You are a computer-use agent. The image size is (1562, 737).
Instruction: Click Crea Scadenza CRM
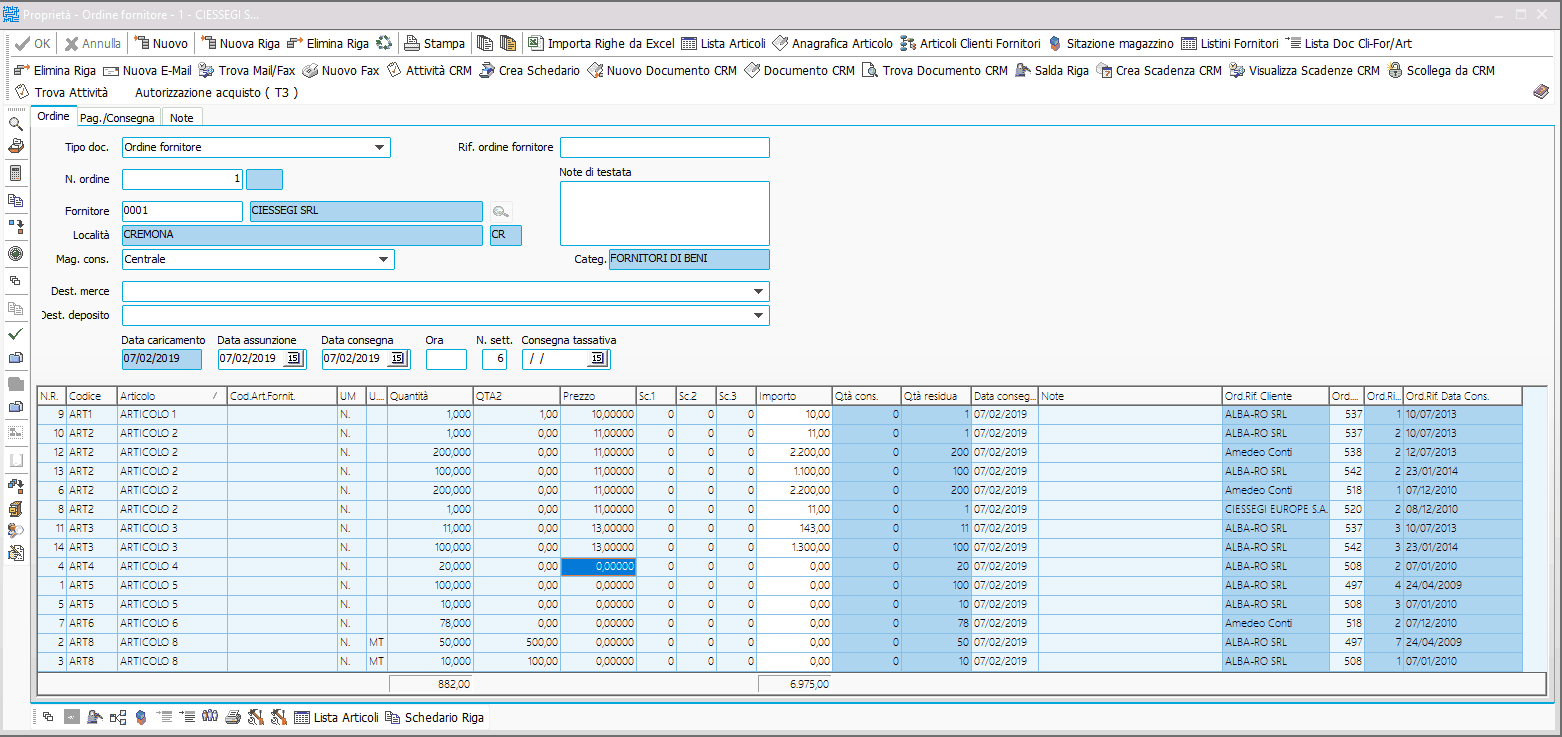(x=1159, y=71)
